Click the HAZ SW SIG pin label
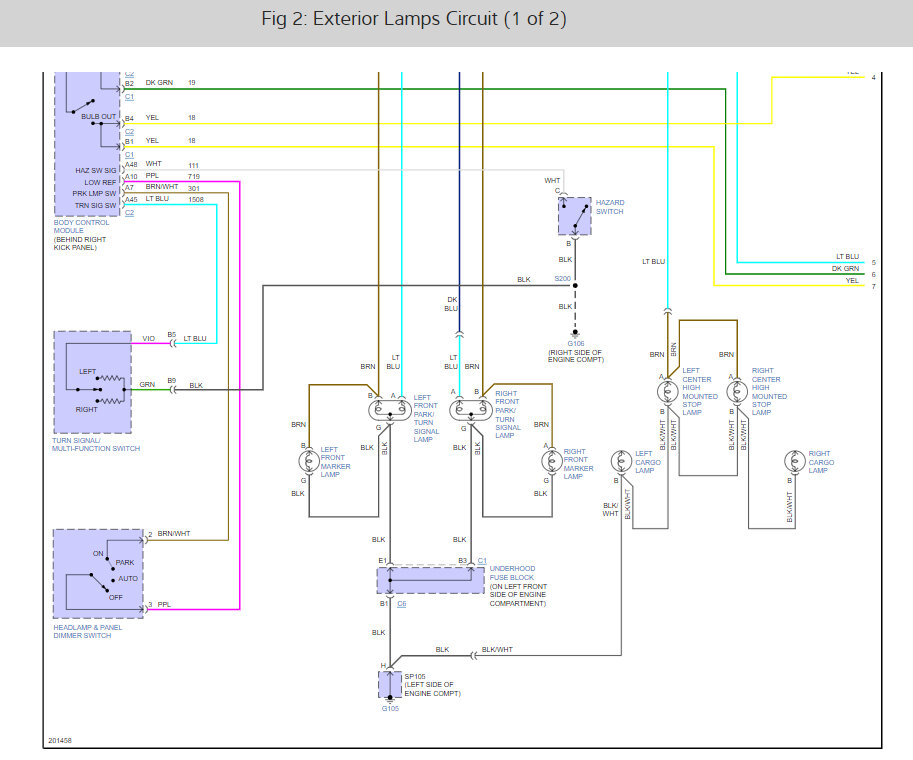 point(95,171)
